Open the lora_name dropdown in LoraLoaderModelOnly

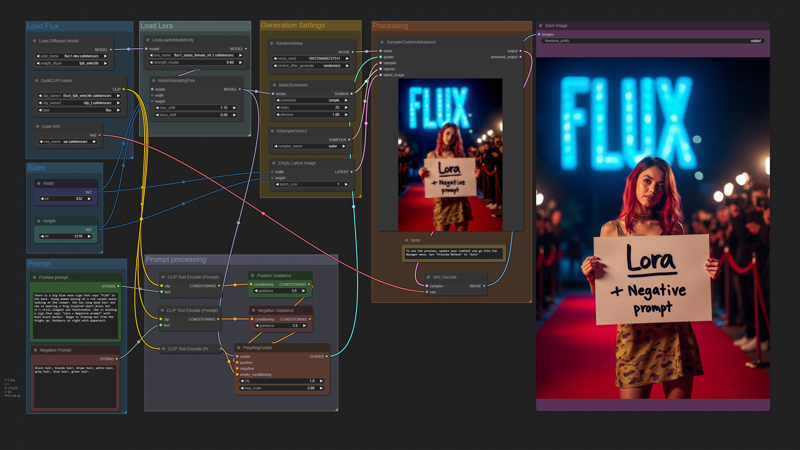196,55
